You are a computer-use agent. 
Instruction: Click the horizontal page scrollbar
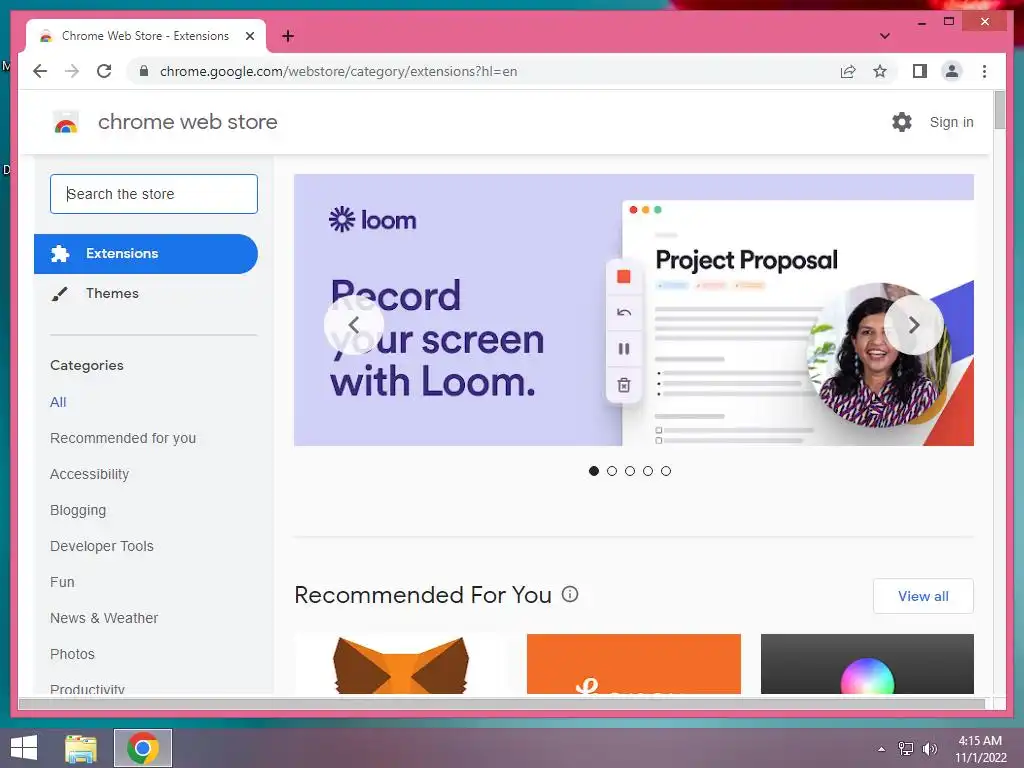[502, 703]
